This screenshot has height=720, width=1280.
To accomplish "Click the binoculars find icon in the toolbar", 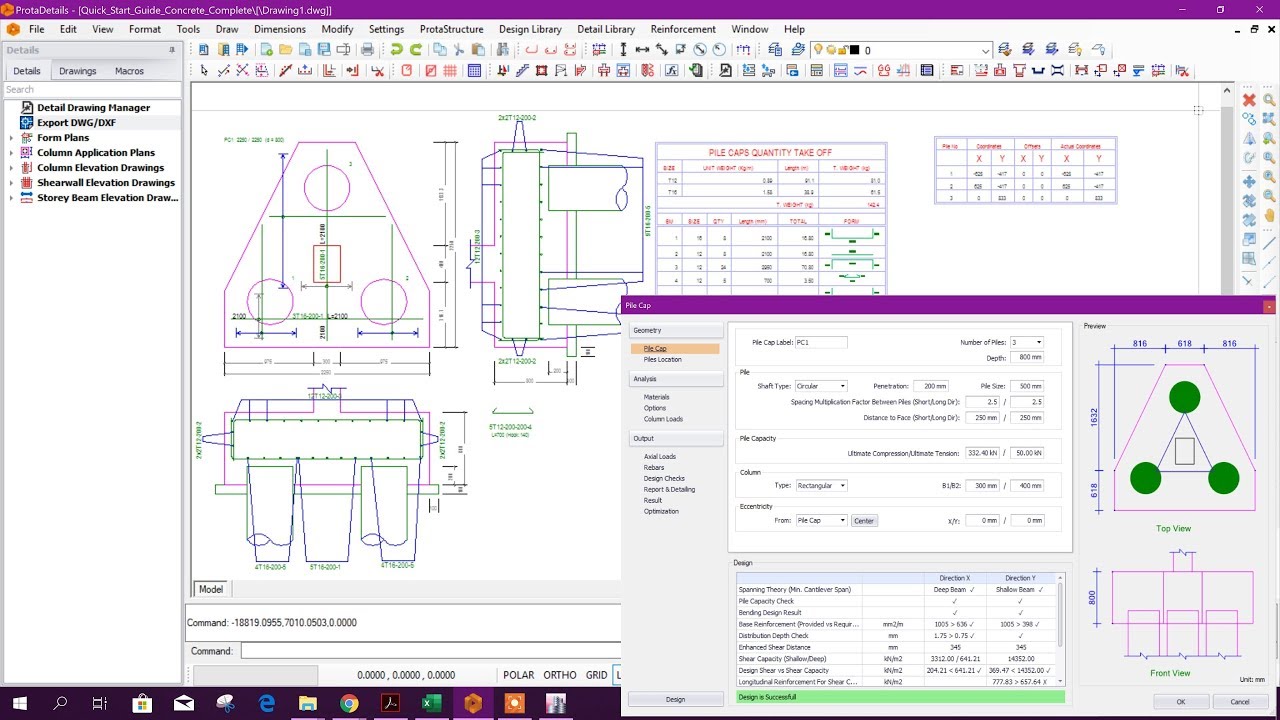I will (x=503, y=49).
